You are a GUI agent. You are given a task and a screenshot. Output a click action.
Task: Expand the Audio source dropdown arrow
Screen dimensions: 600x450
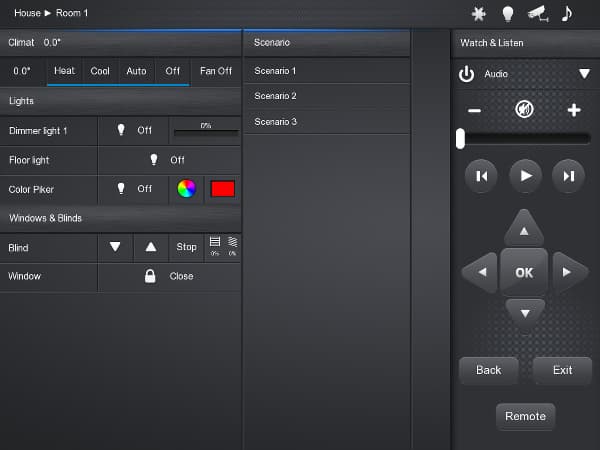(x=584, y=73)
